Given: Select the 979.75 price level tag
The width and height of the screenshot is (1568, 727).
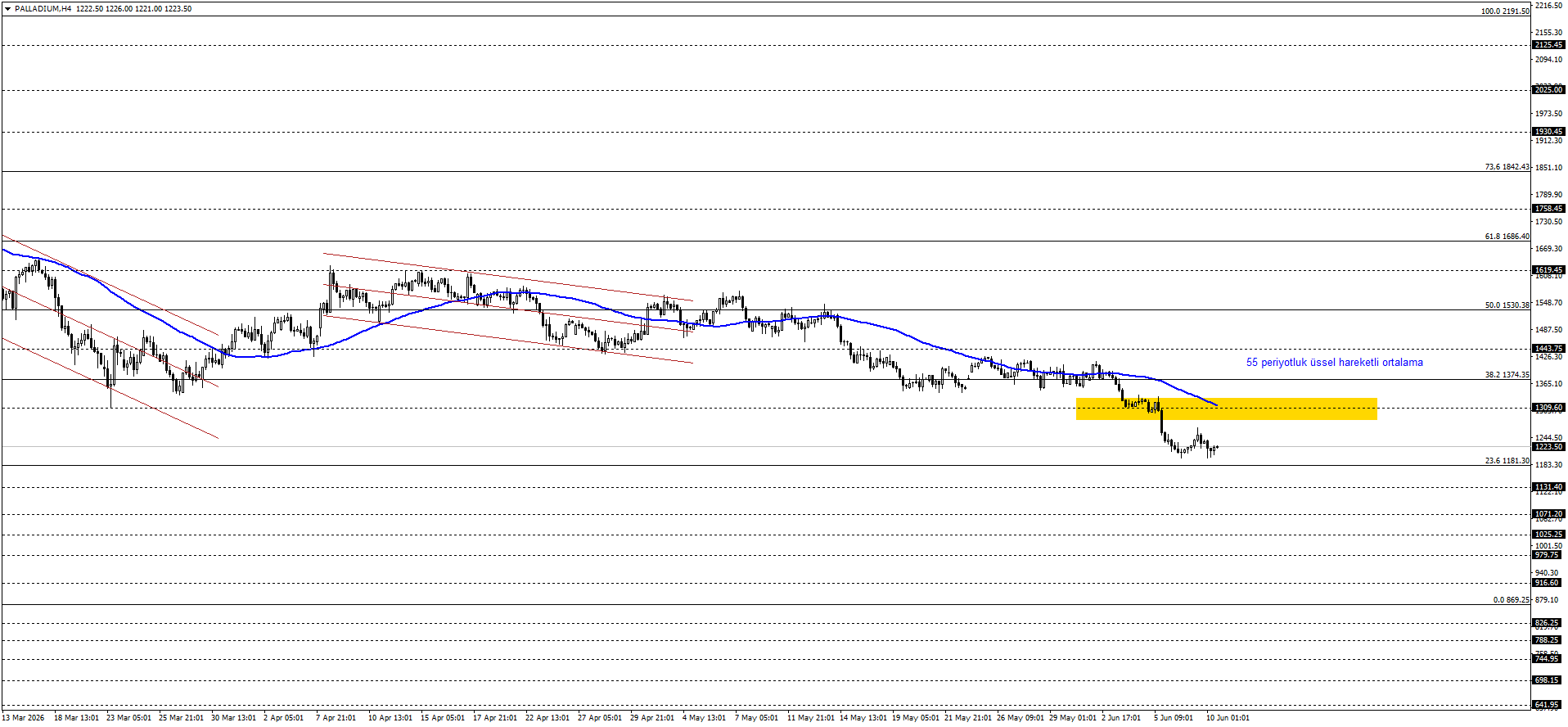Looking at the screenshot, I should pyautogui.click(x=1548, y=555).
